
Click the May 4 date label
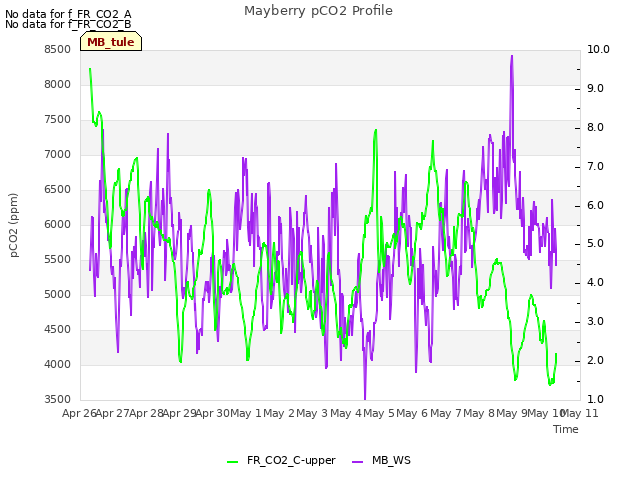(346, 414)
